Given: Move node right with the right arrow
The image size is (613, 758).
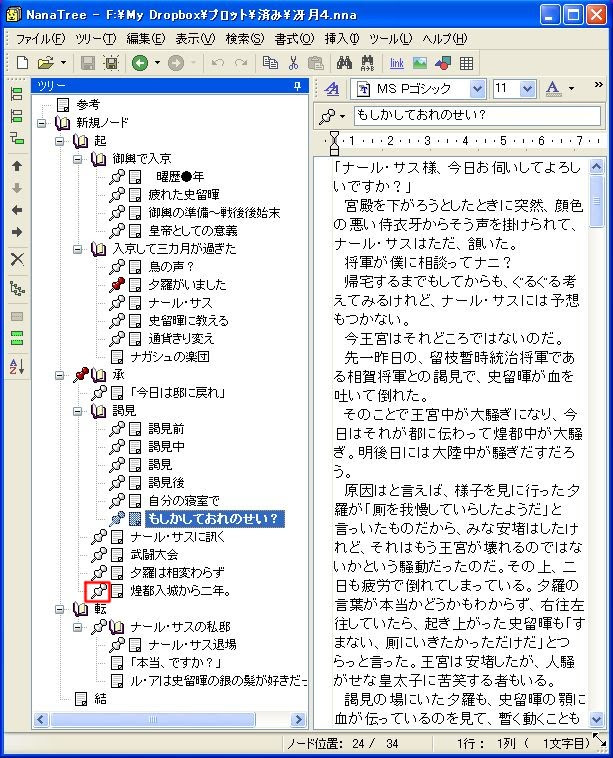Looking at the screenshot, I should pyautogui.click(x=17, y=233).
